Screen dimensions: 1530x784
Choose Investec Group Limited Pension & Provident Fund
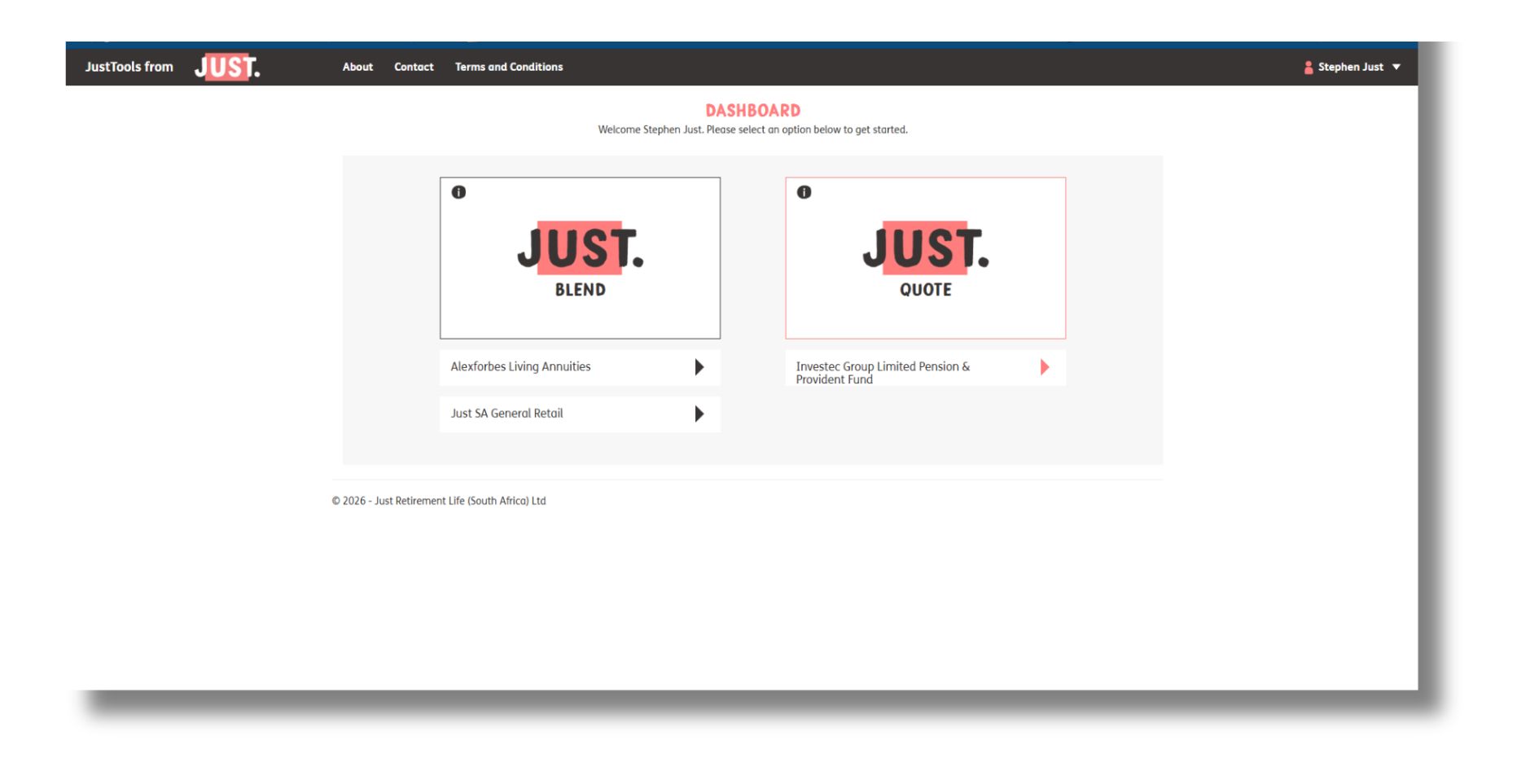925,368
